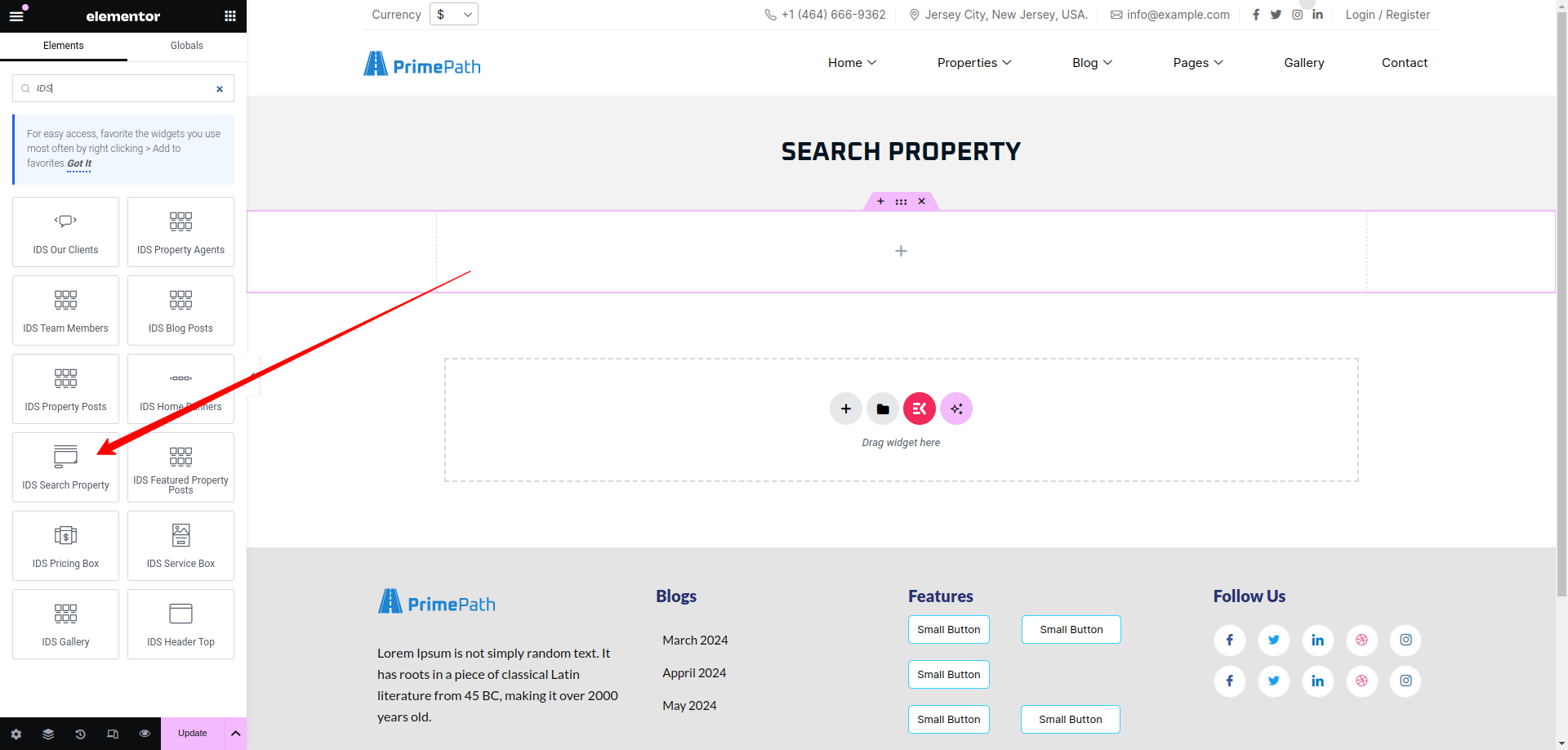The image size is (1568, 750).
Task: Open the Elementor hamburger menu
Action: pyautogui.click(x=16, y=16)
